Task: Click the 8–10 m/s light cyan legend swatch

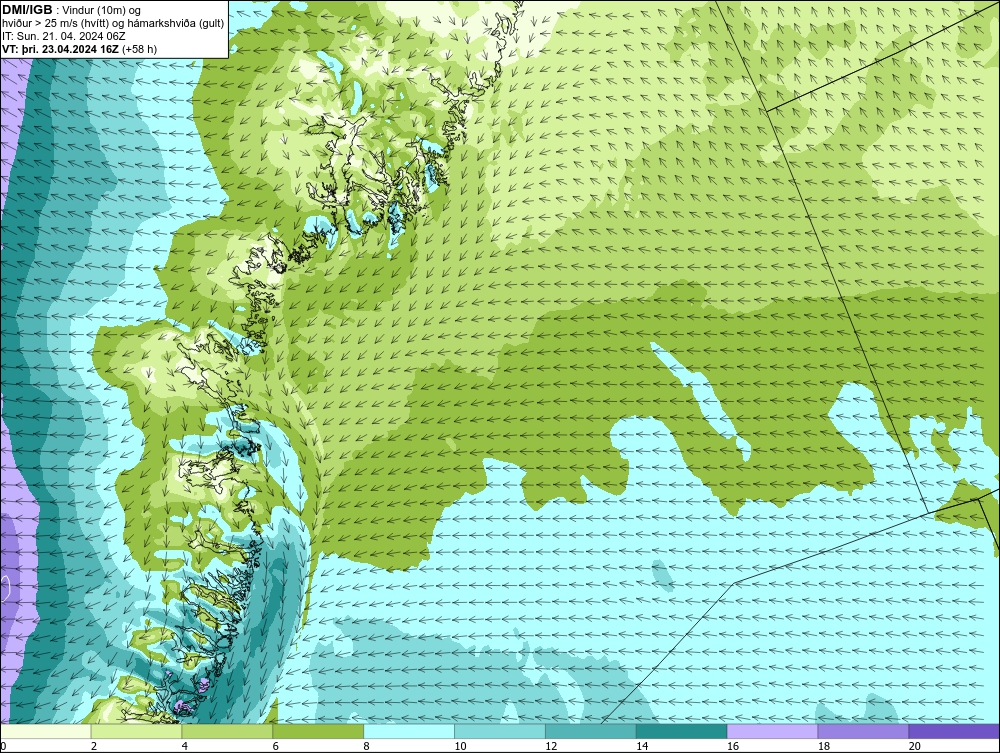Action: tap(409, 731)
